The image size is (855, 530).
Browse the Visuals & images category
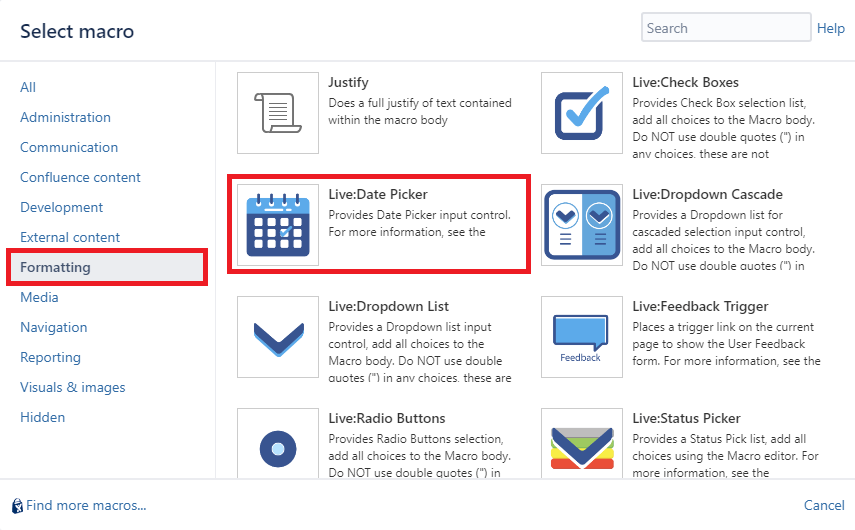pyautogui.click(x=72, y=387)
